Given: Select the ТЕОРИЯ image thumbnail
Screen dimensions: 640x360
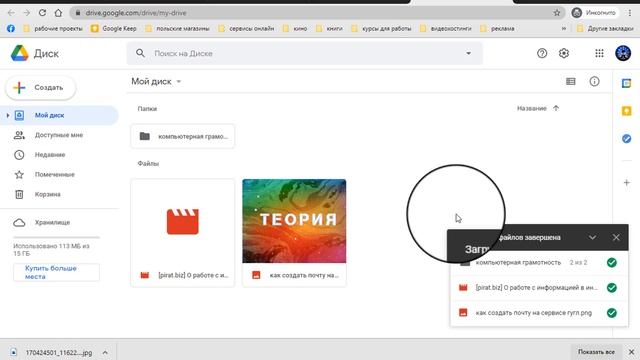Looking at the screenshot, I should click(x=294, y=221).
